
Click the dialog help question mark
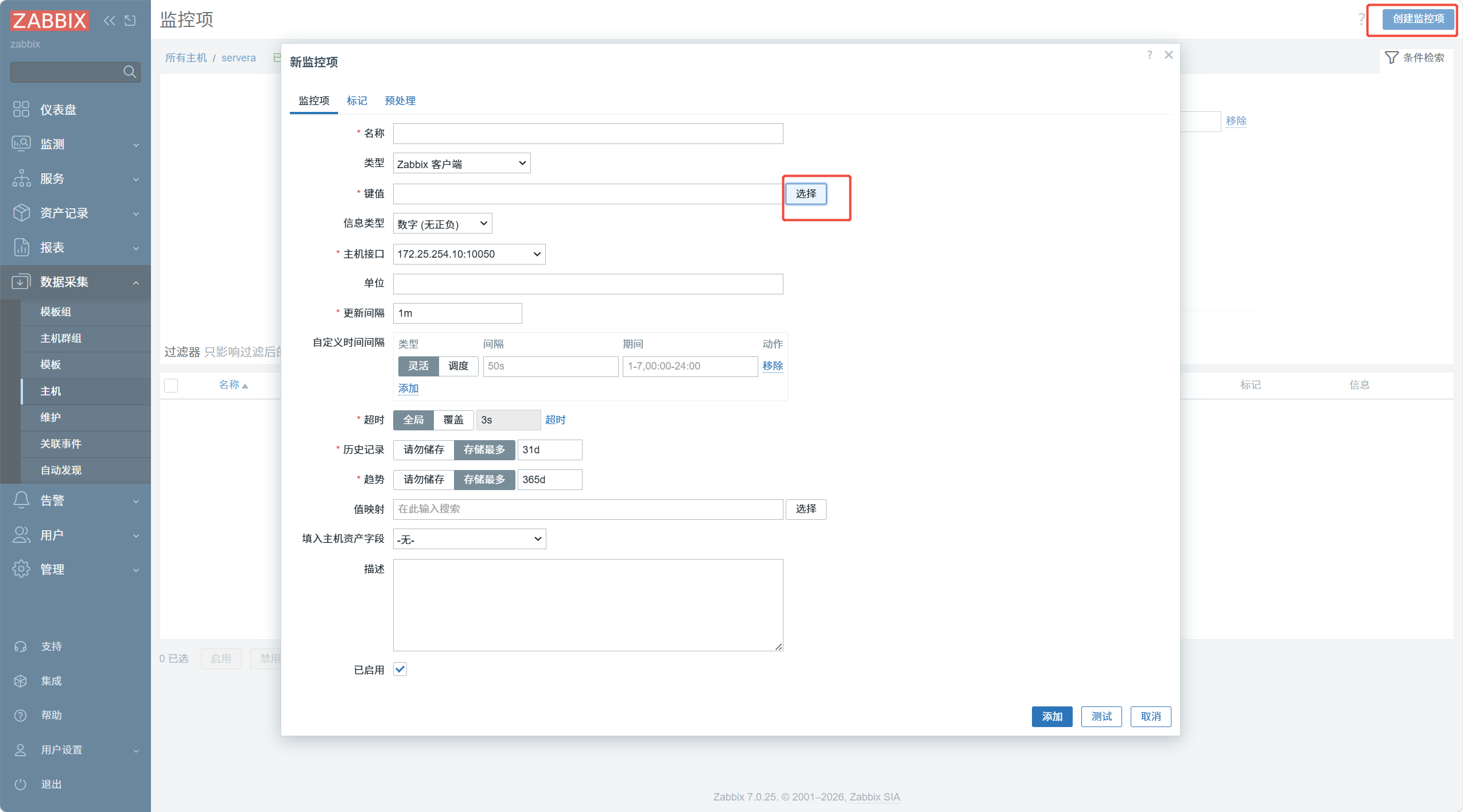click(x=1150, y=55)
